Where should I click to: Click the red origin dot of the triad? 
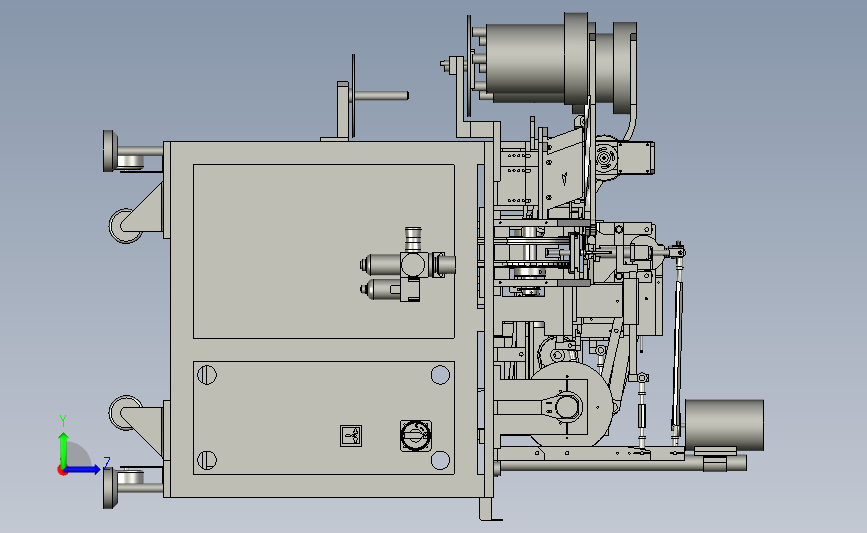coord(62,471)
